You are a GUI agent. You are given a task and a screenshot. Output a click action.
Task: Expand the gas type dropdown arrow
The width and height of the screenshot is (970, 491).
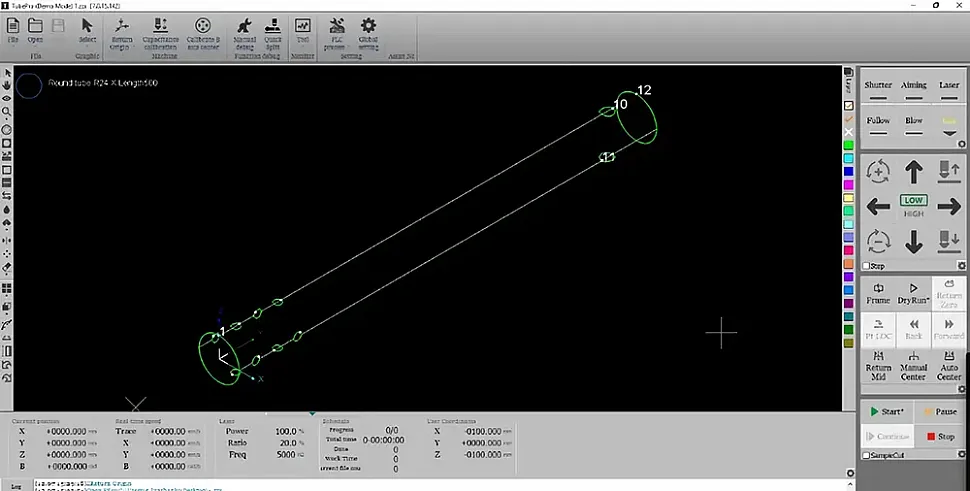pyautogui.click(x=949, y=134)
